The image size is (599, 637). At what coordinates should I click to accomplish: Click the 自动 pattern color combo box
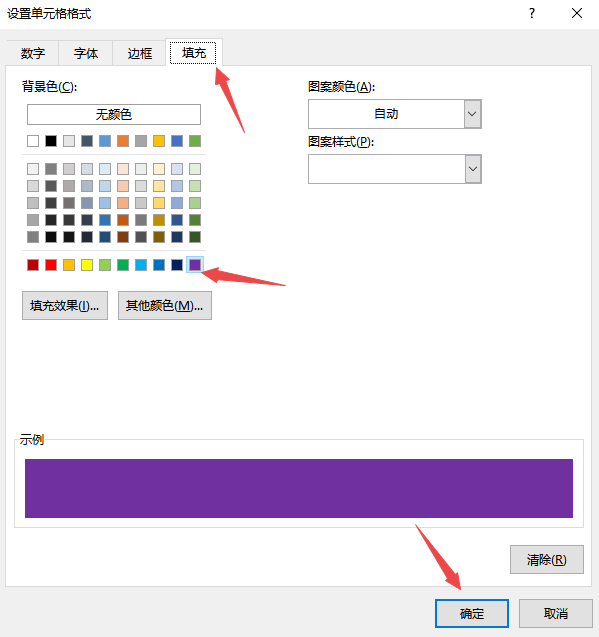pyautogui.click(x=395, y=114)
